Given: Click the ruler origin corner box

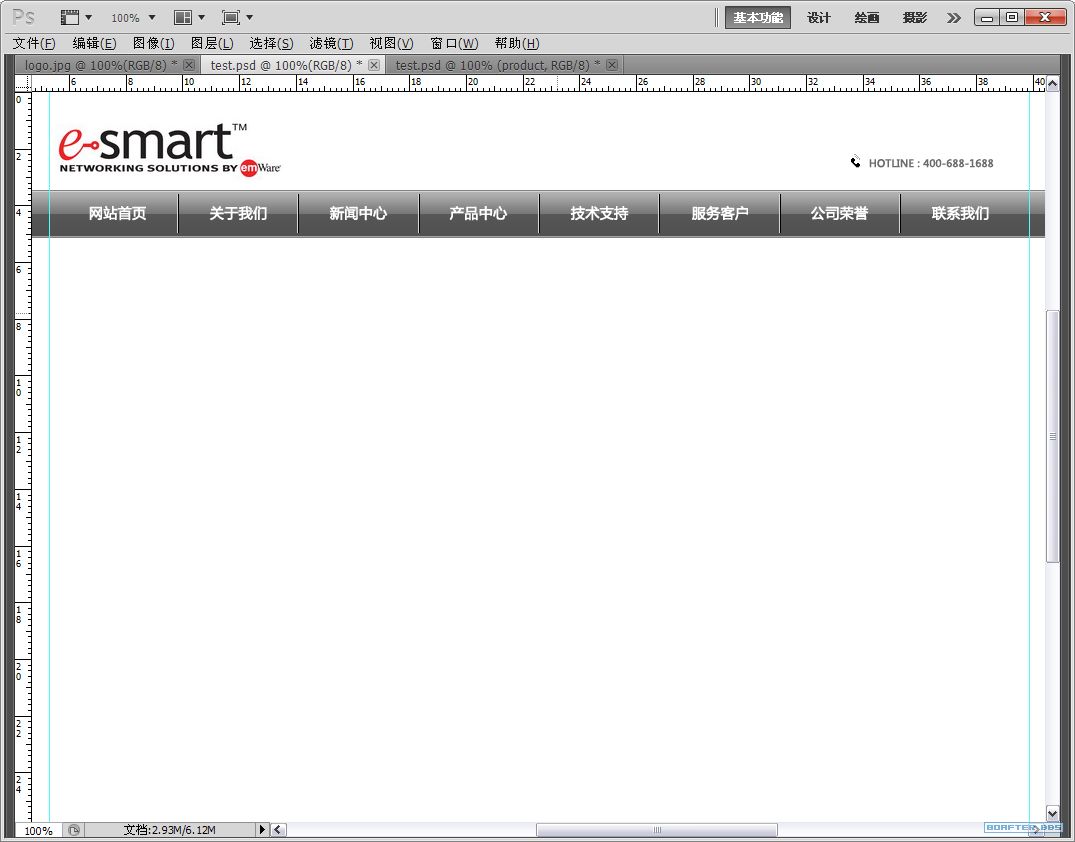Looking at the screenshot, I should [x=23, y=83].
